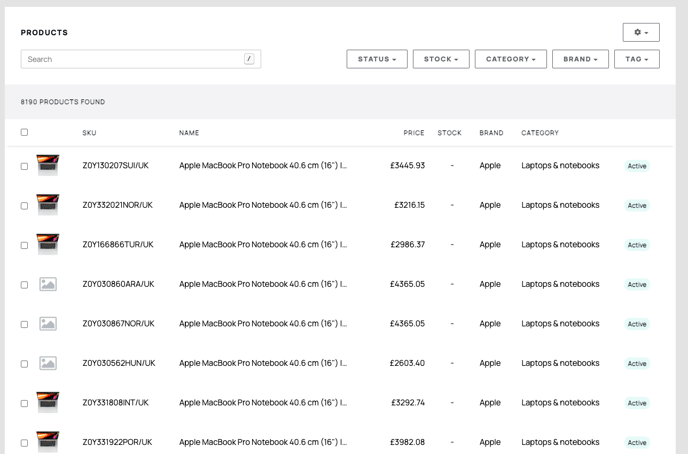Open MacBook thumbnail for Z0Y130207SUI/UK
688x454 pixels.
click(x=47, y=165)
